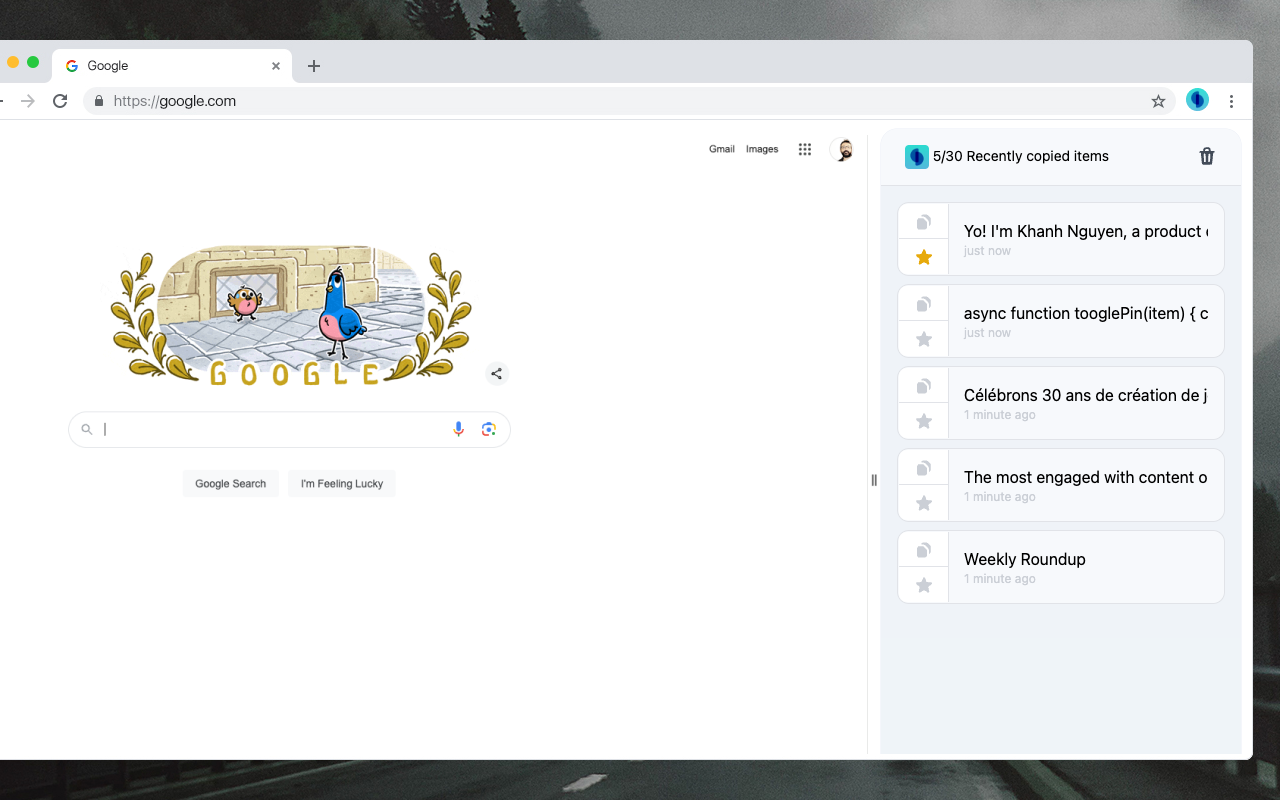Image resolution: width=1280 pixels, height=800 pixels.
Task: Open the Google account profile menu
Action: pyautogui.click(x=842, y=148)
